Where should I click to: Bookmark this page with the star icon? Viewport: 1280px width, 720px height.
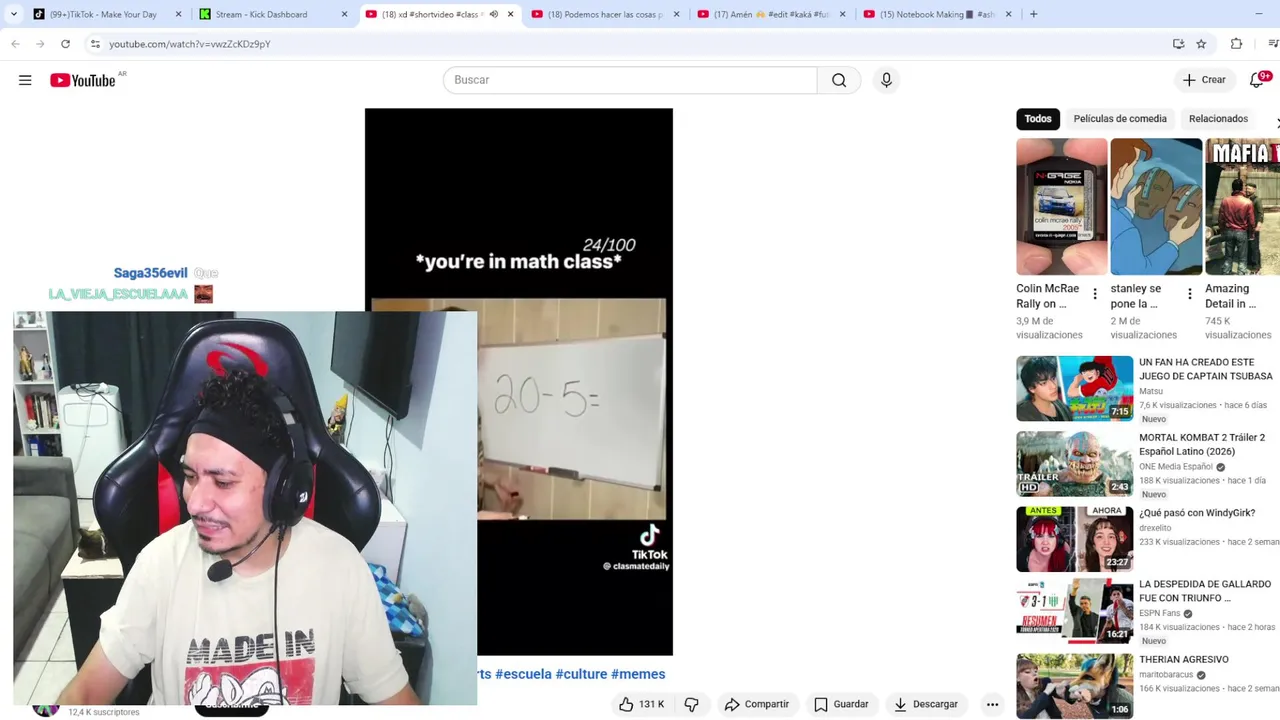(1201, 44)
